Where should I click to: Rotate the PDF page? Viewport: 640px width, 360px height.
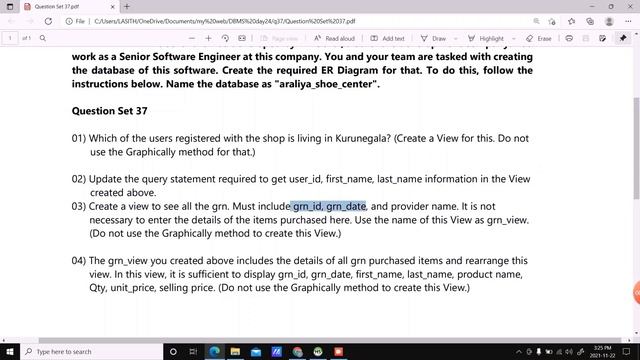click(225, 38)
